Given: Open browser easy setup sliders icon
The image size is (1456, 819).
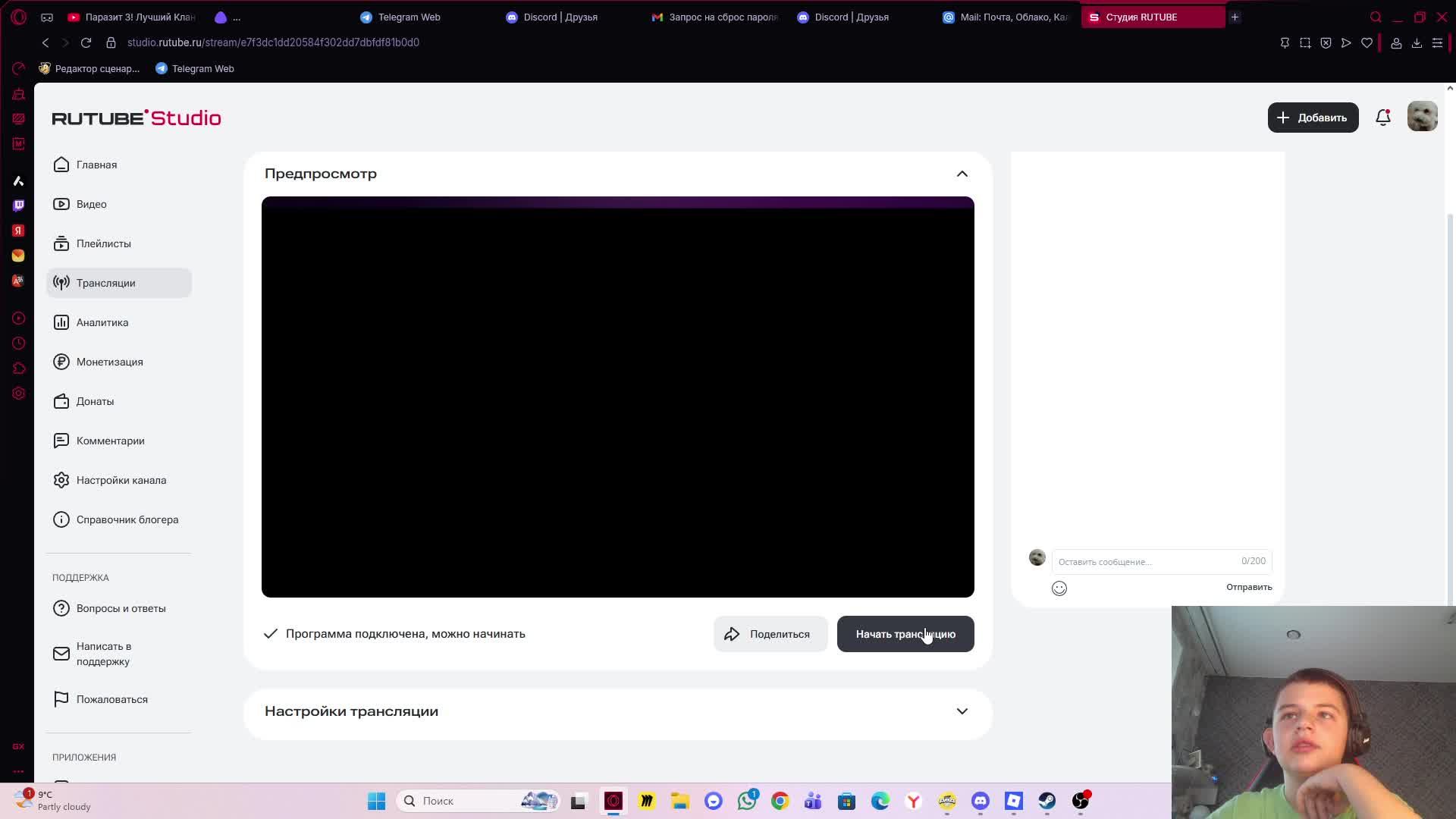Looking at the screenshot, I should [x=1437, y=43].
